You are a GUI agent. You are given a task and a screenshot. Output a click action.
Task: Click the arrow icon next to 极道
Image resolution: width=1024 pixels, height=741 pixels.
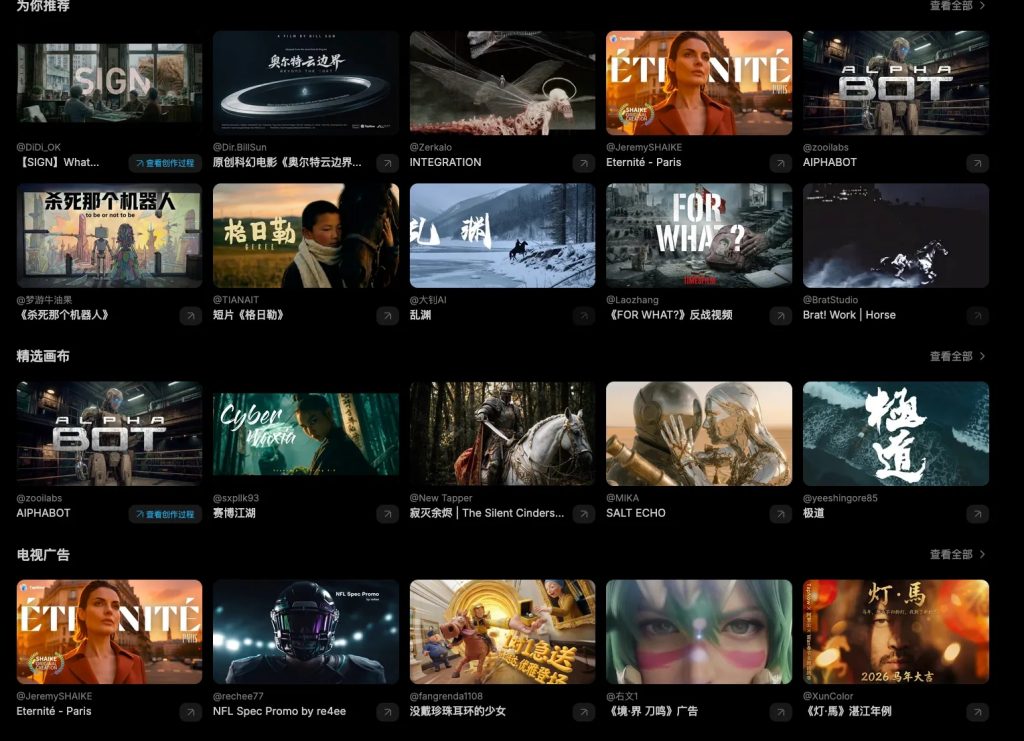coord(977,514)
